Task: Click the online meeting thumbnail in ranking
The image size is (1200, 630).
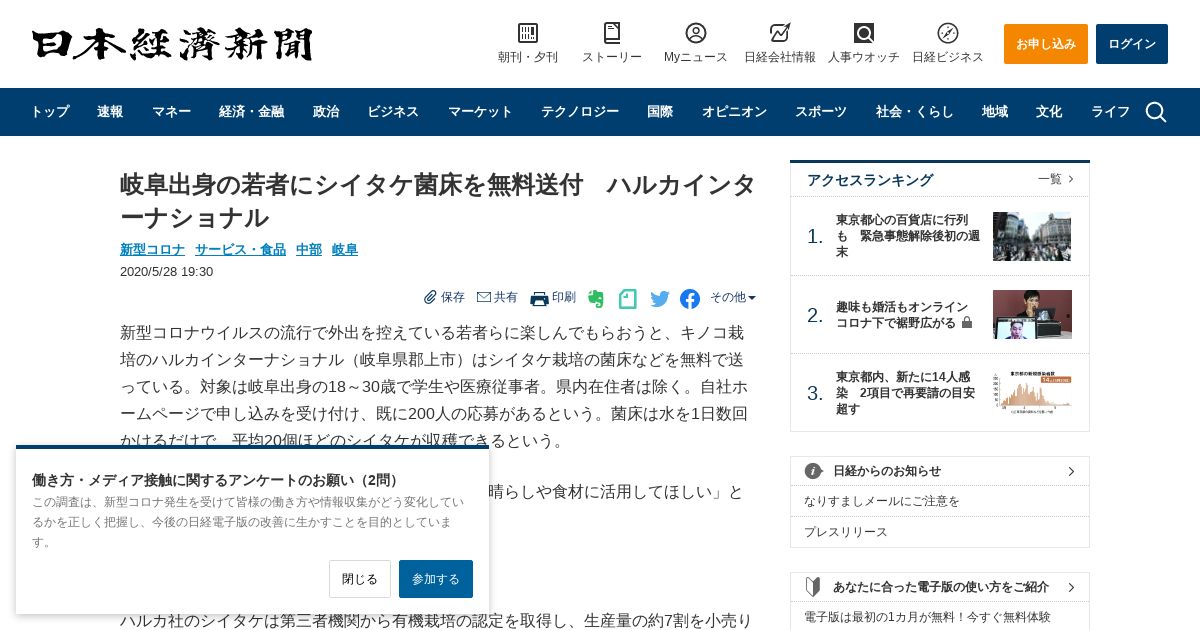Action: [1032, 314]
